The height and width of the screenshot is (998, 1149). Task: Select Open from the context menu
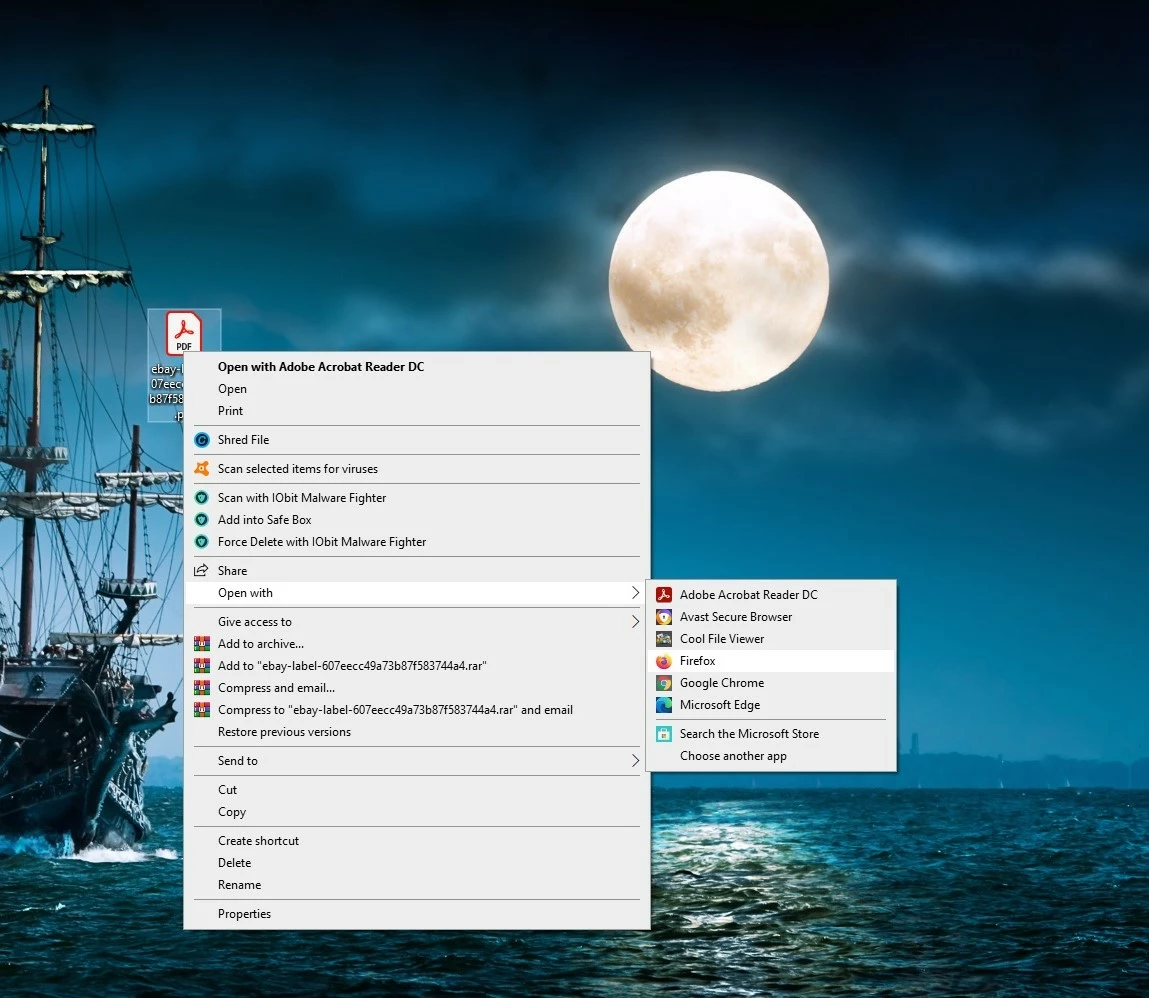tap(417, 388)
